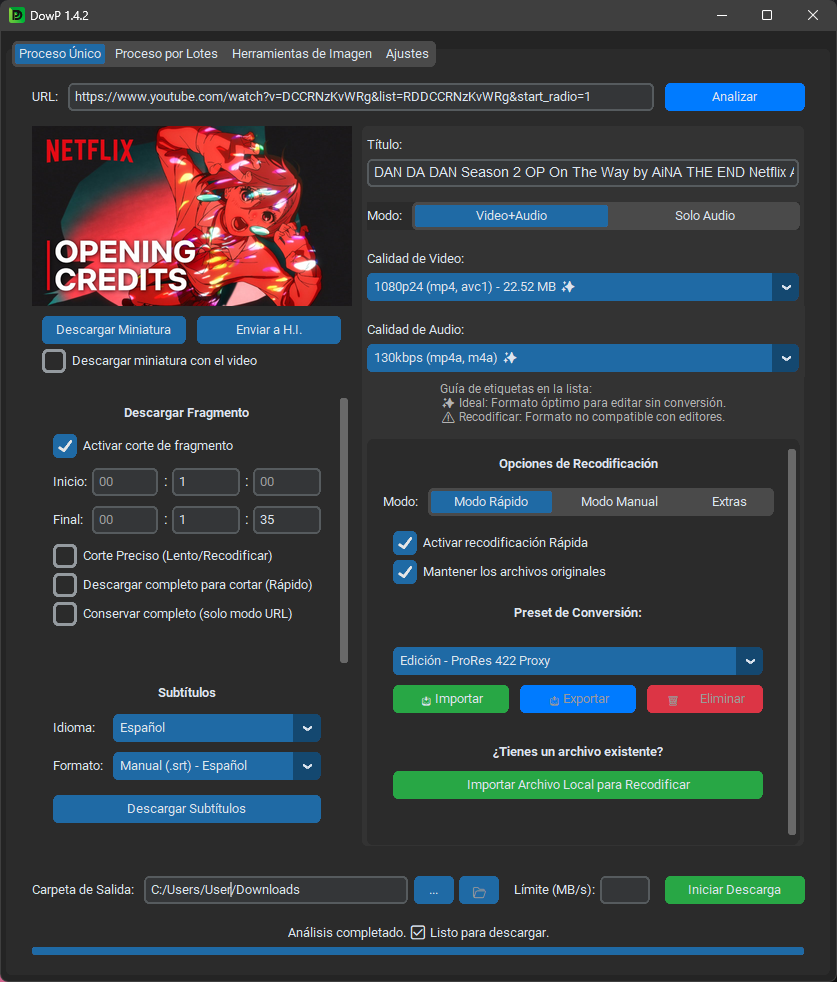Enable Corte Preciso (Lento/Recodificar)
837x982 pixels.
(65, 556)
